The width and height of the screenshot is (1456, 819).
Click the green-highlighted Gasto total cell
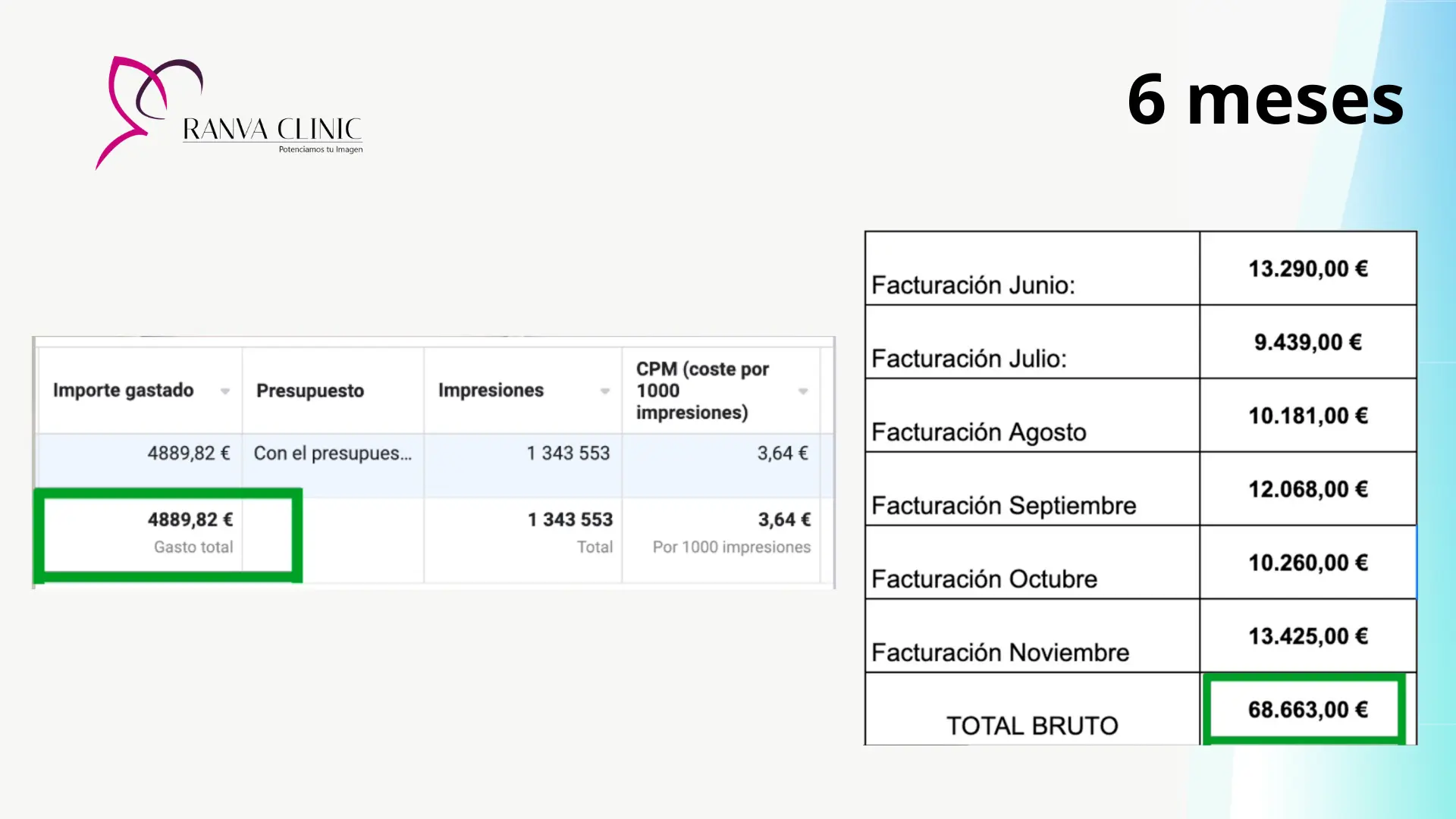pyautogui.click(x=168, y=533)
